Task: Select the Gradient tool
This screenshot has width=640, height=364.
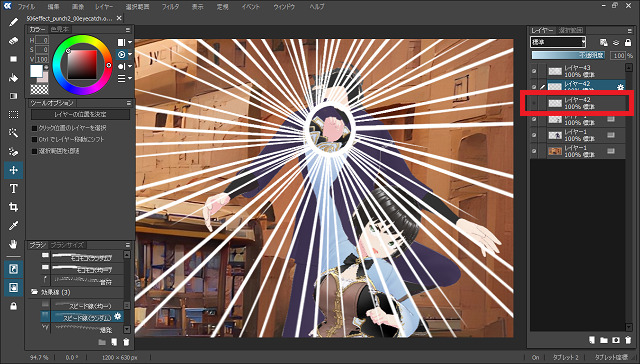Action: [x=13, y=96]
